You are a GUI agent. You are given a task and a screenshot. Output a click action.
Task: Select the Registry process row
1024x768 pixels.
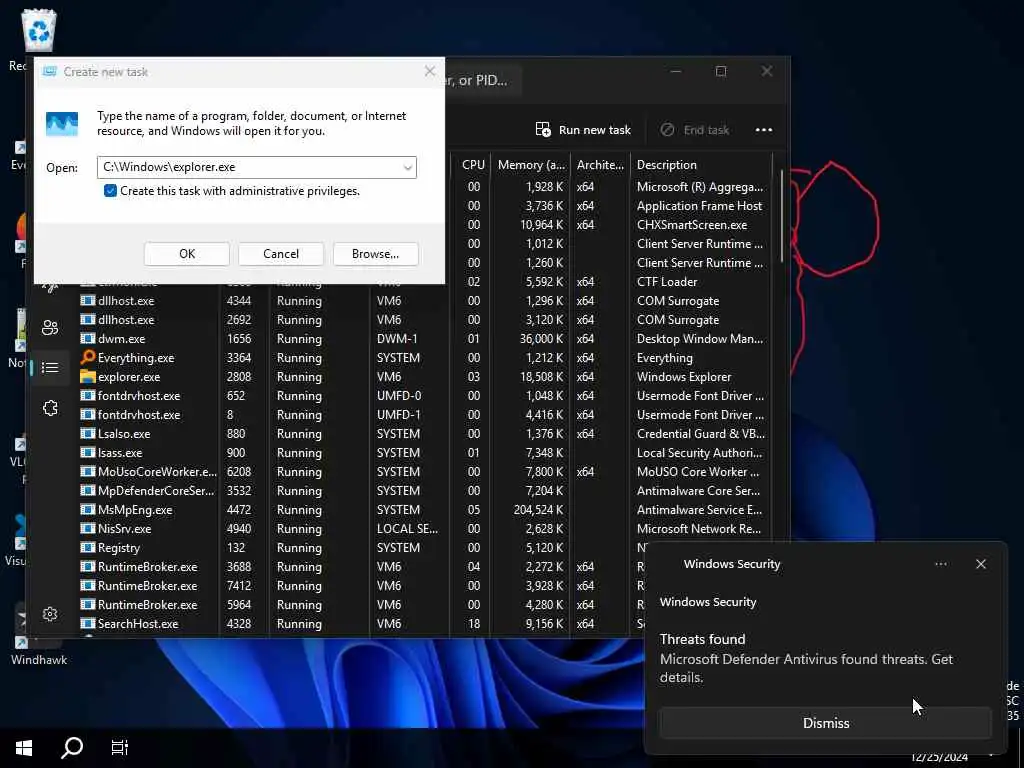(x=361, y=547)
